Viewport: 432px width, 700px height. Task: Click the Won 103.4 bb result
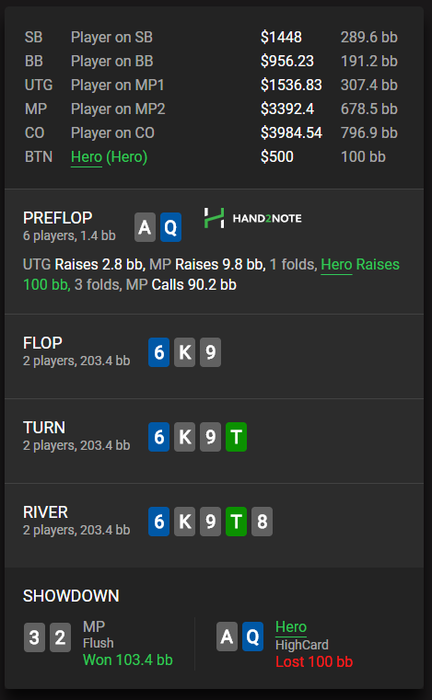[x=128, y=660]
